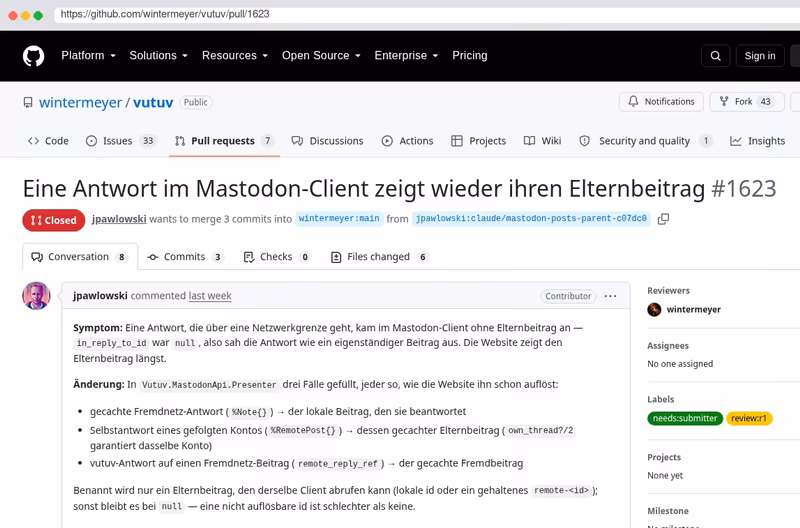Copy the head branch name icon

click(x=663, y=219)
